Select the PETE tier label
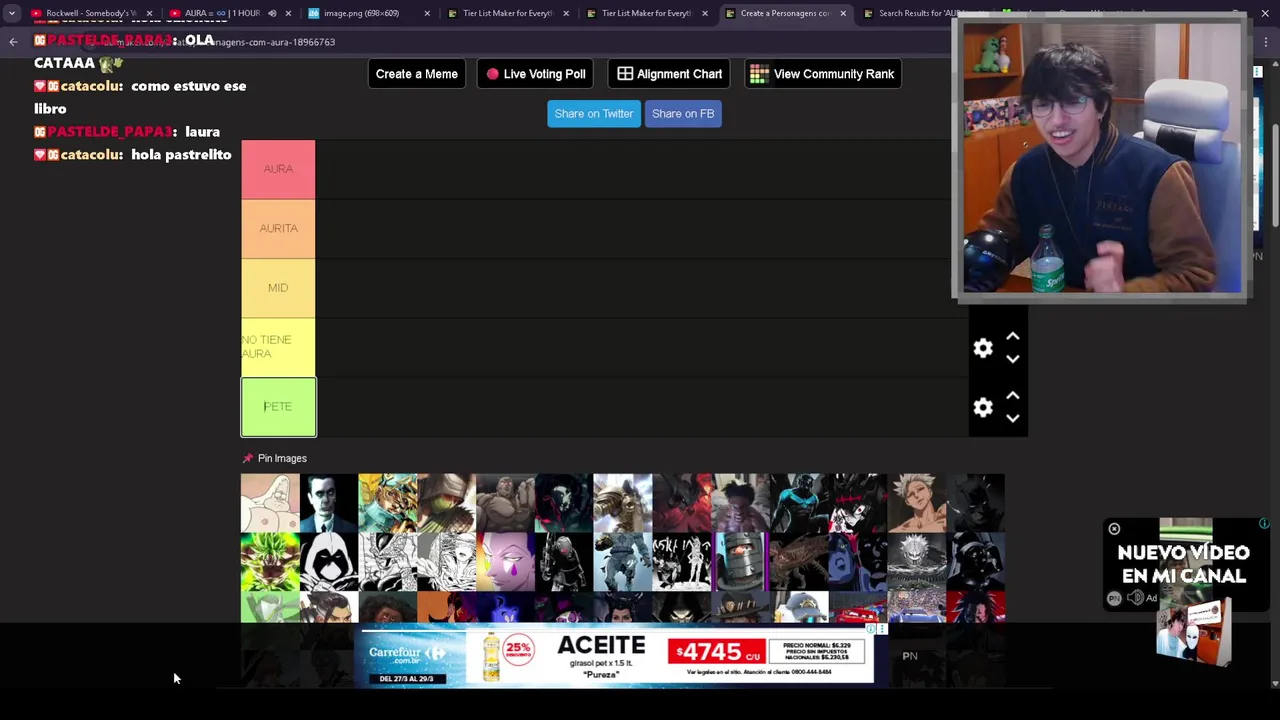This screenshot has height=720, width=1280. 278,407
